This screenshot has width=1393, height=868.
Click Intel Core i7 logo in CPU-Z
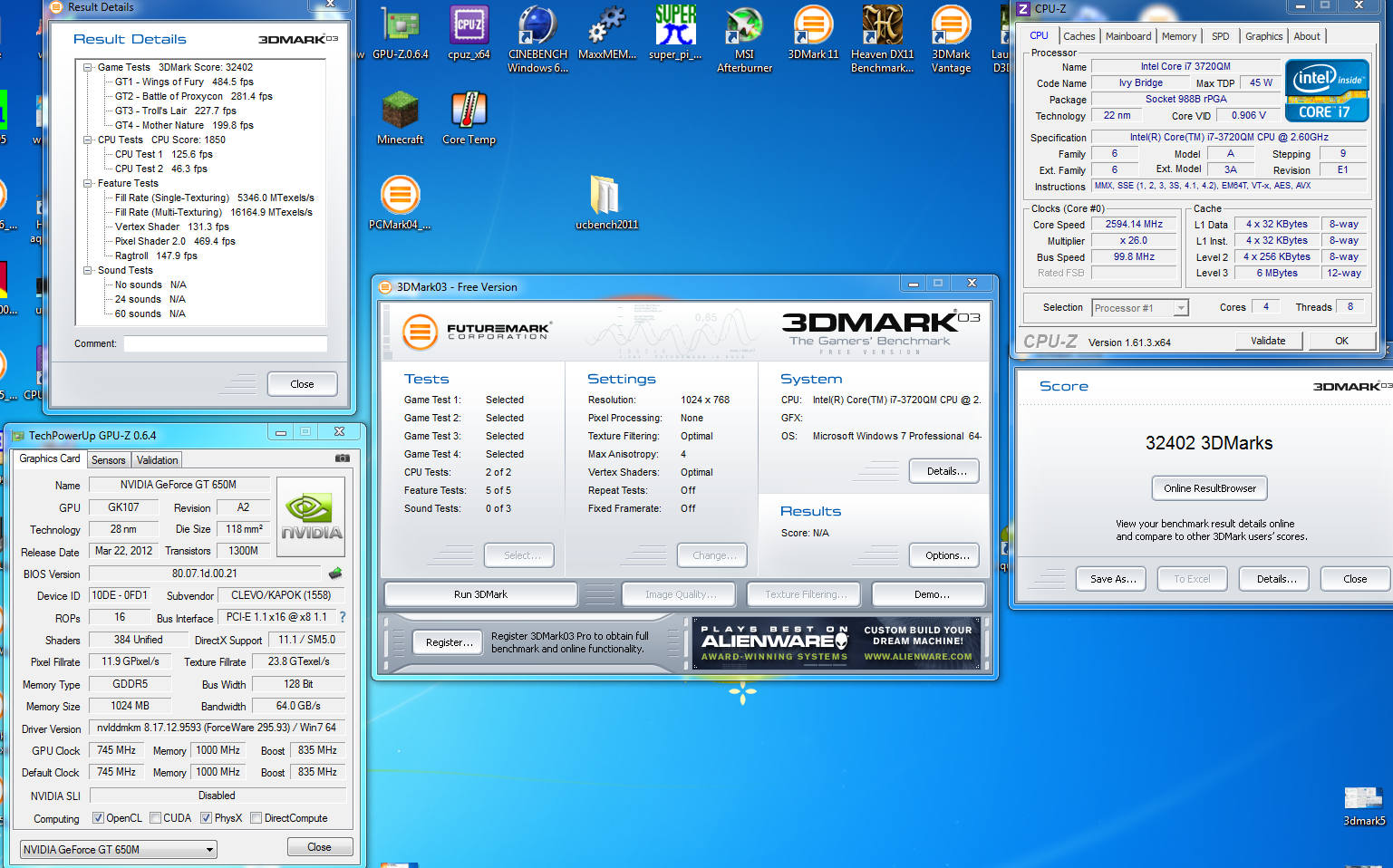click(x=1327, y=91)
